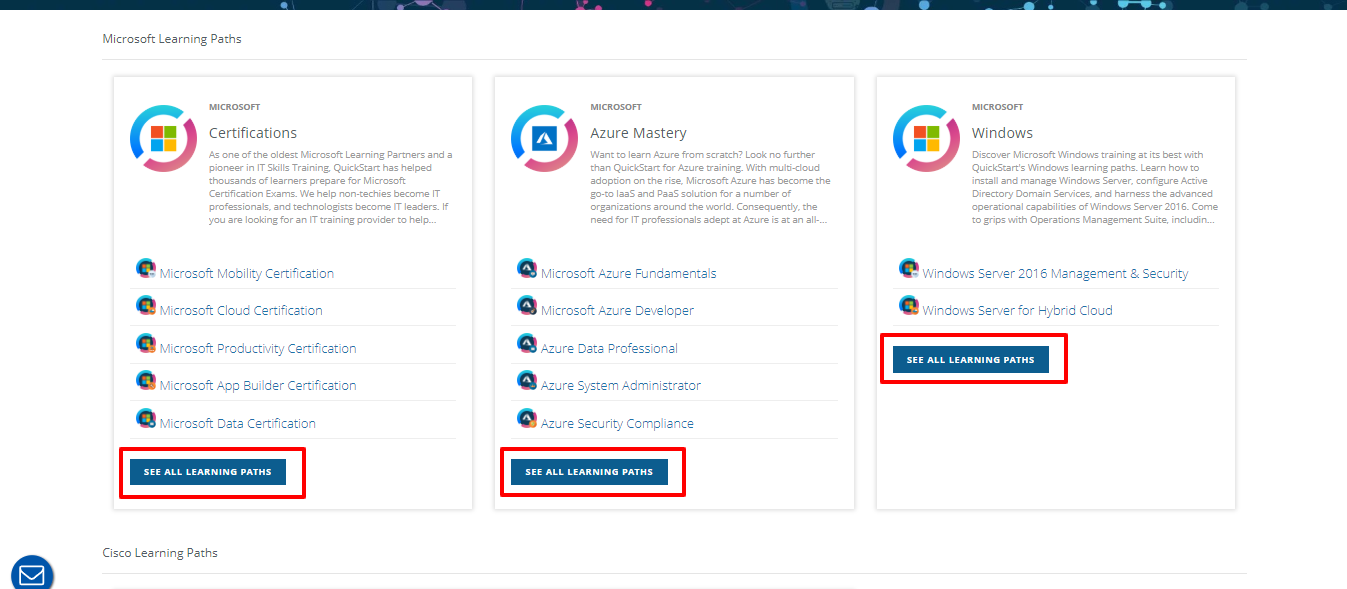Click the Microsoft logo icon on the Windows card
Screen dimensions: 1347x589
click(926, 137)
